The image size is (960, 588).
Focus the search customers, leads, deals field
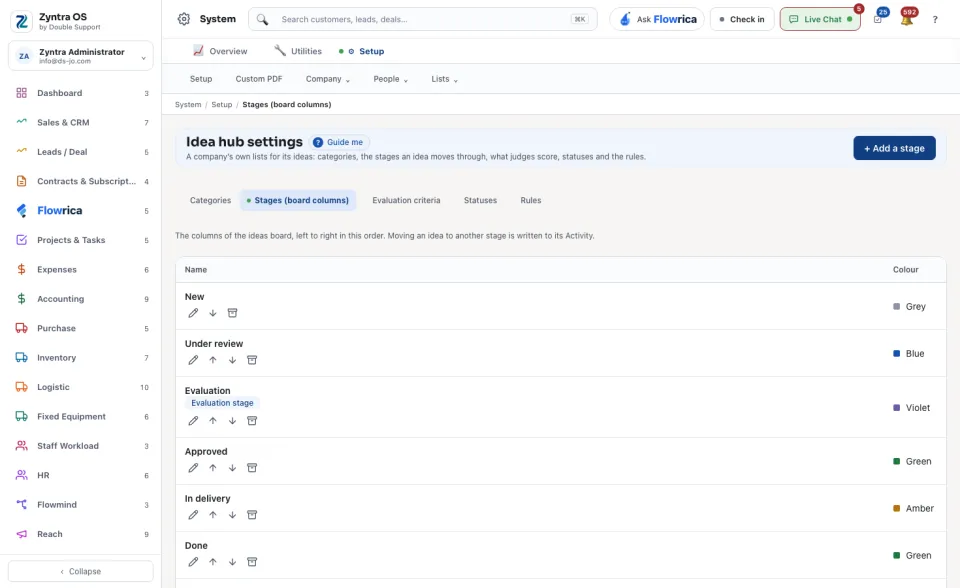tap(422, 19)
